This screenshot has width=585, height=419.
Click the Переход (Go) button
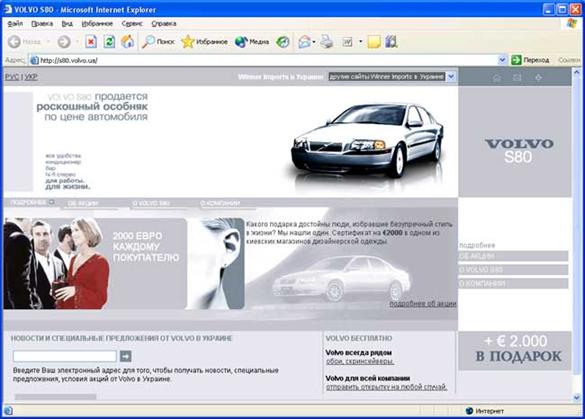point(530,60)
